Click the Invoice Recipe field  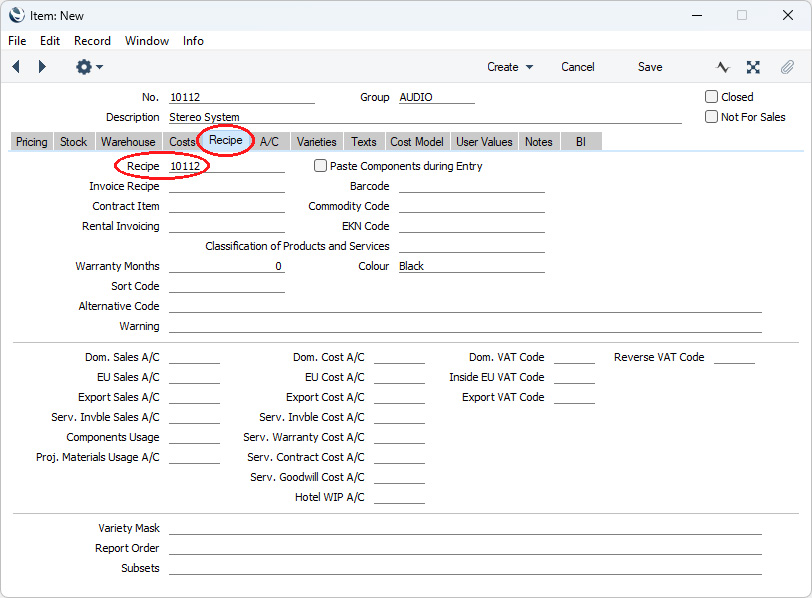point(227,186)
